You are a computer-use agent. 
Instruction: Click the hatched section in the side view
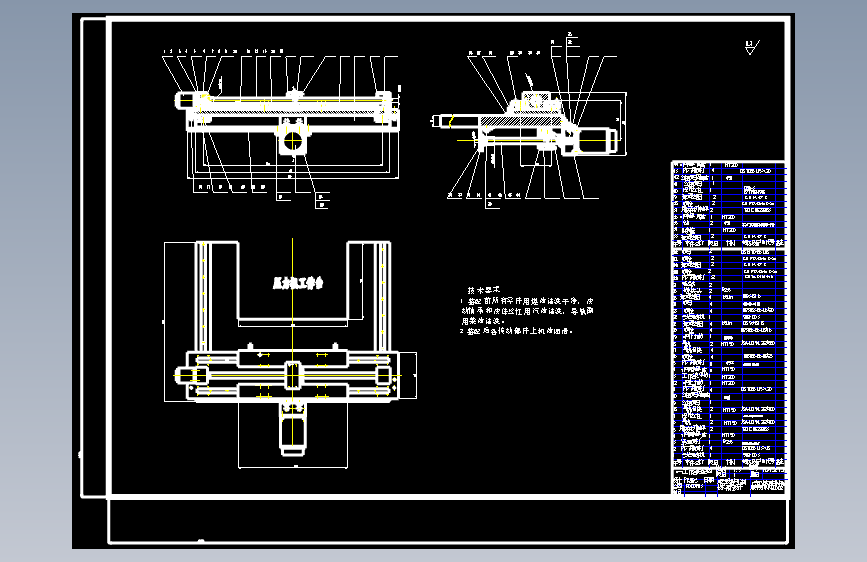click(520, 121)
